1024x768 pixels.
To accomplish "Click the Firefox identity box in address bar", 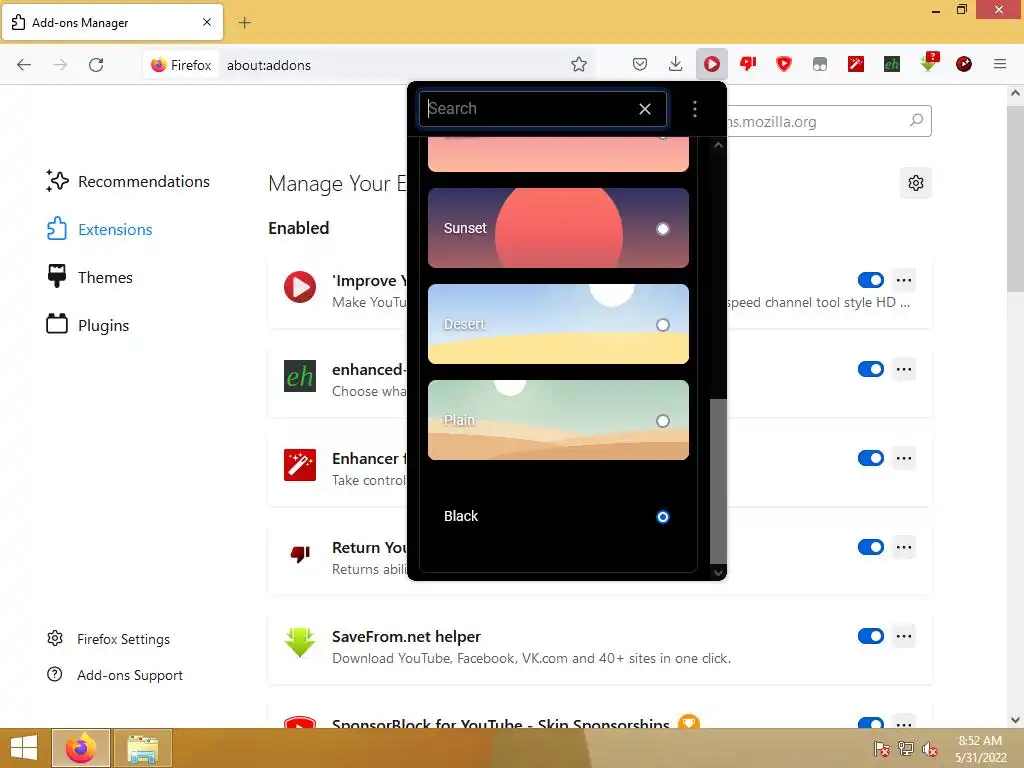I will coord(181,65).
